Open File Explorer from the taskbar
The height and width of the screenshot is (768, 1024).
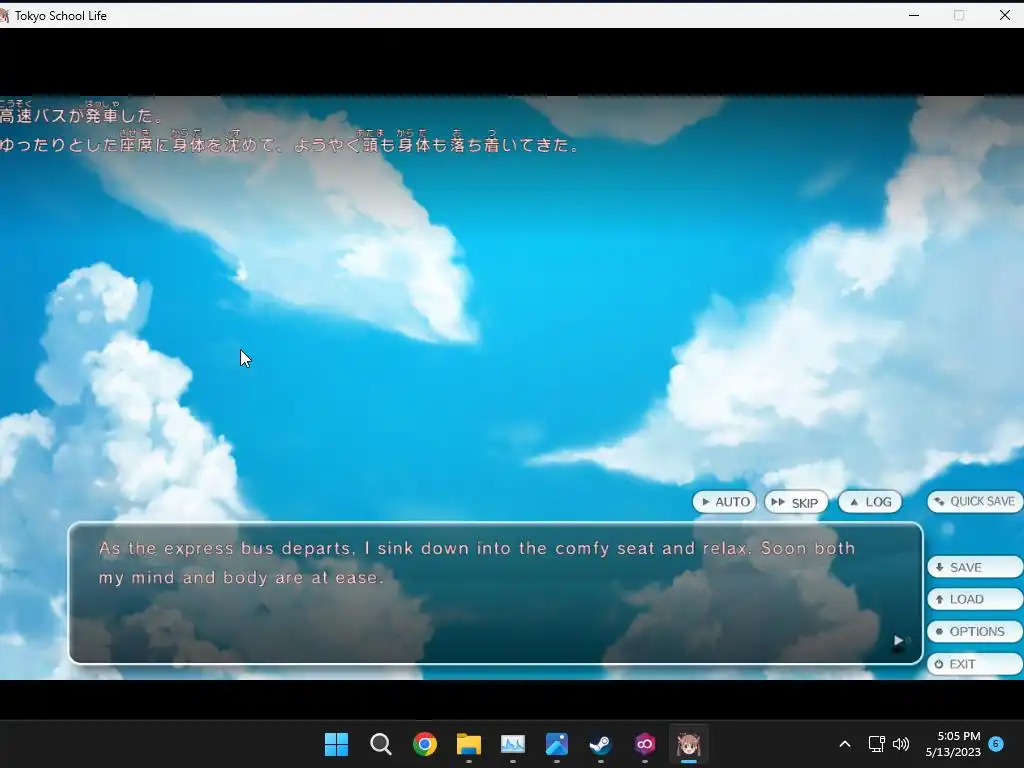click(x=469, y=744)
